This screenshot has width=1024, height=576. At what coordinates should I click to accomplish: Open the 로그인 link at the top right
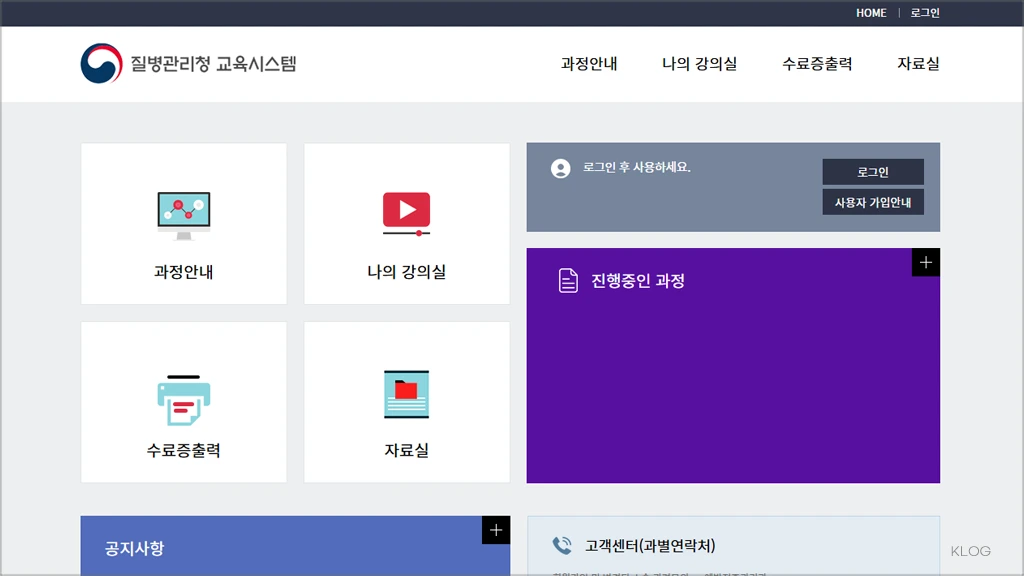[x=921, y=12]
